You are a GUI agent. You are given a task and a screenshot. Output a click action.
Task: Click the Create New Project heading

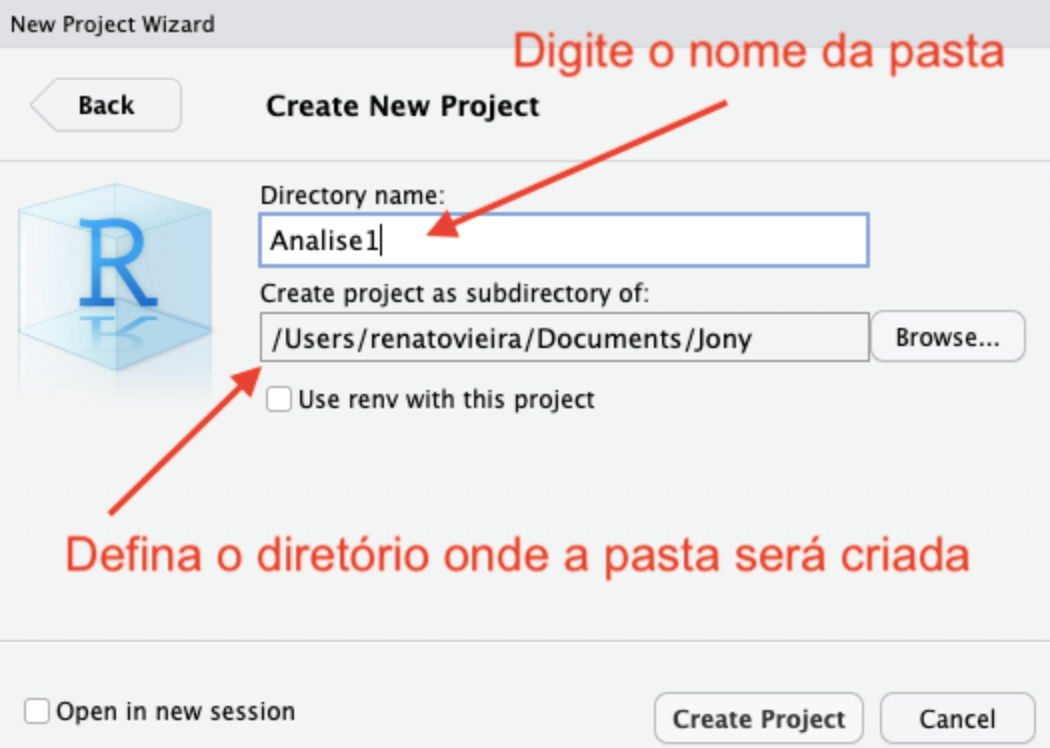[x=402, y=106]
